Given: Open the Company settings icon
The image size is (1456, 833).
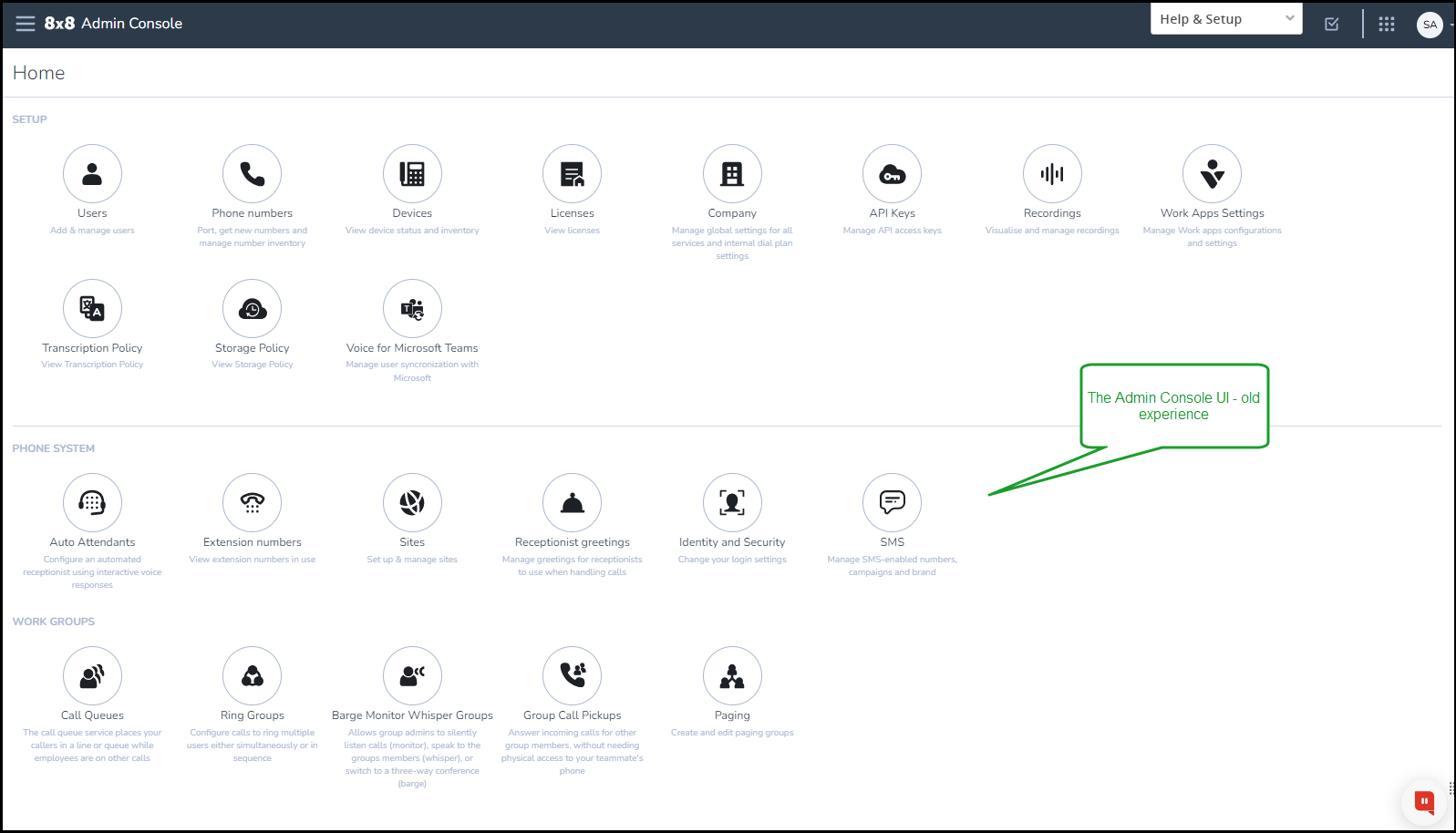Looking at the screenshot, I should (732, 173).
